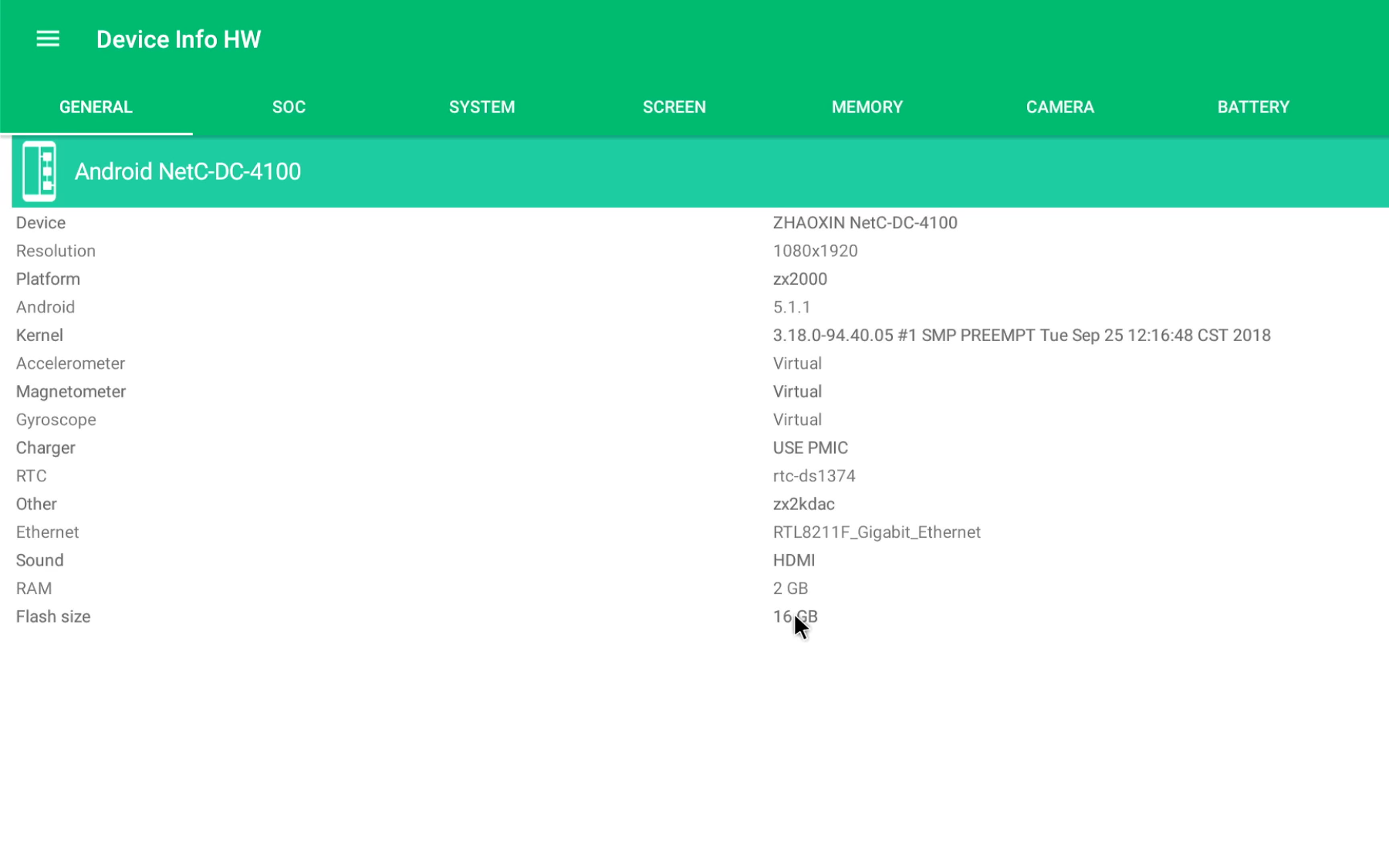Select the Gyroscope Virtual value
This screenshot has height=868, width=1389.
(797, 420)
